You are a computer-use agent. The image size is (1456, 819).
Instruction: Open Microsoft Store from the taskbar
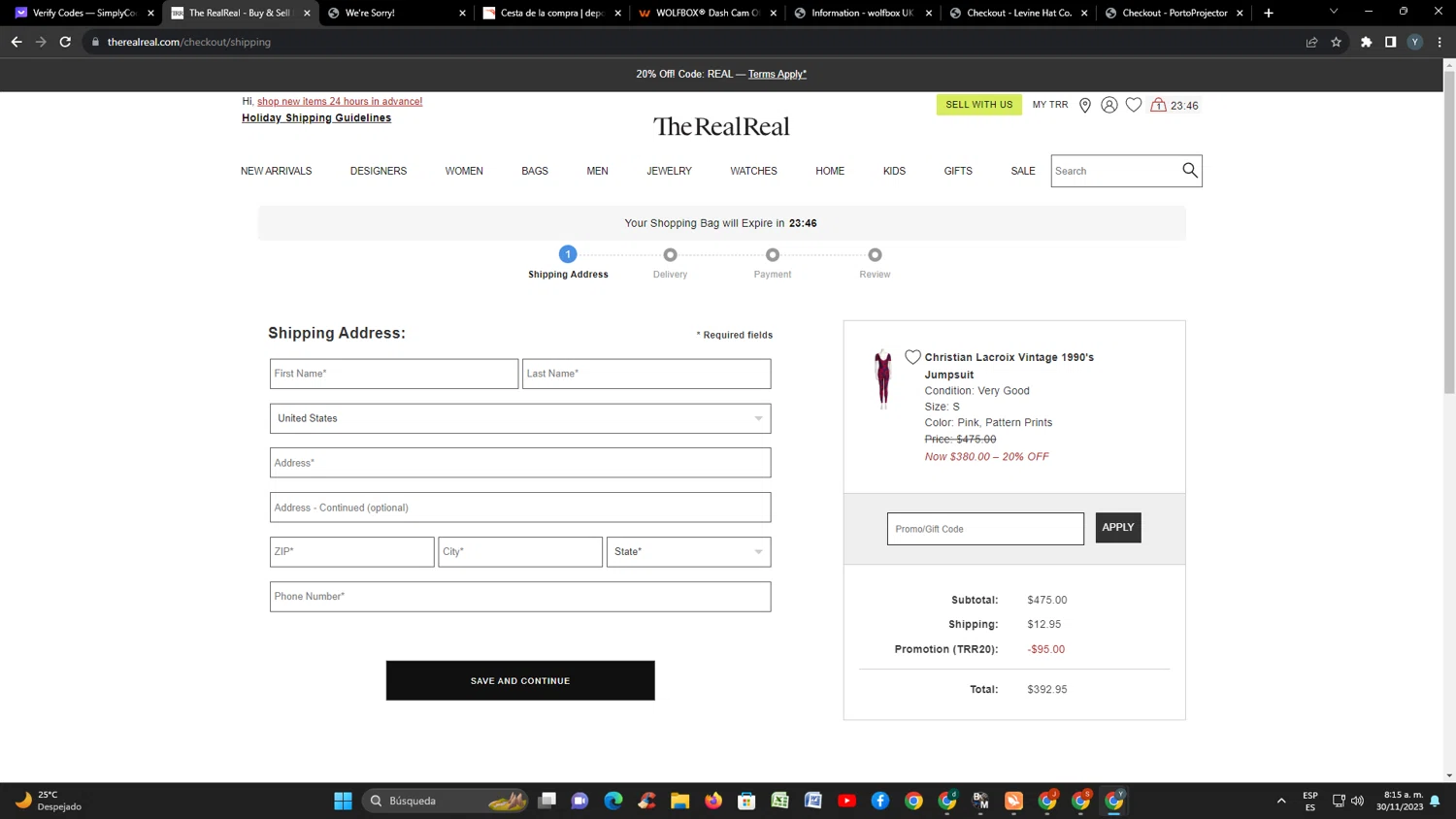pyautogui.click(x=746, y=801)
